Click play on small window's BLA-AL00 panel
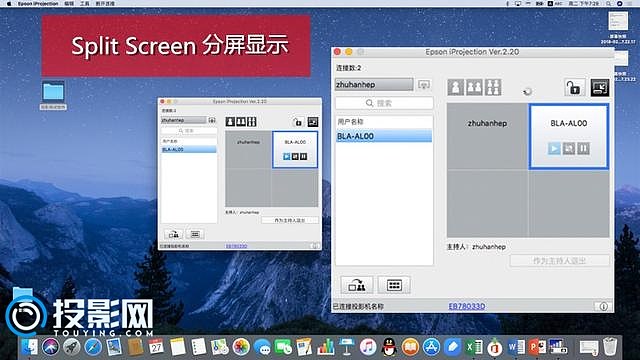 point(287,156)
